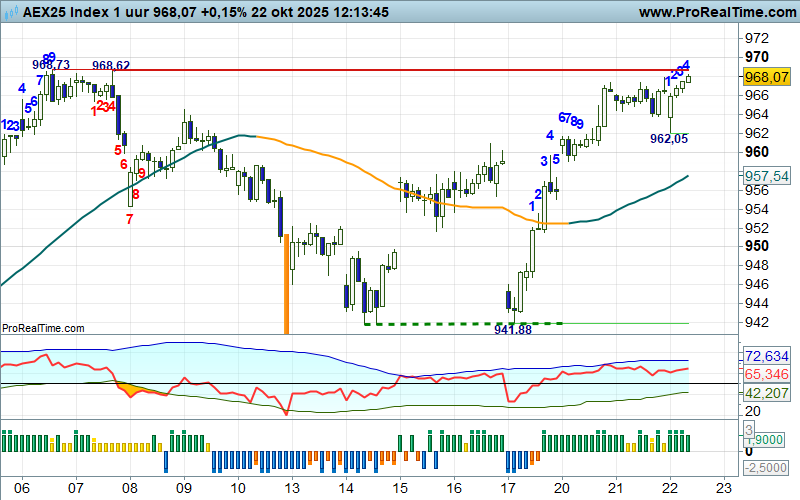Click the date 23 on the time axis
The image size is (800, 500).
[724, 488]
